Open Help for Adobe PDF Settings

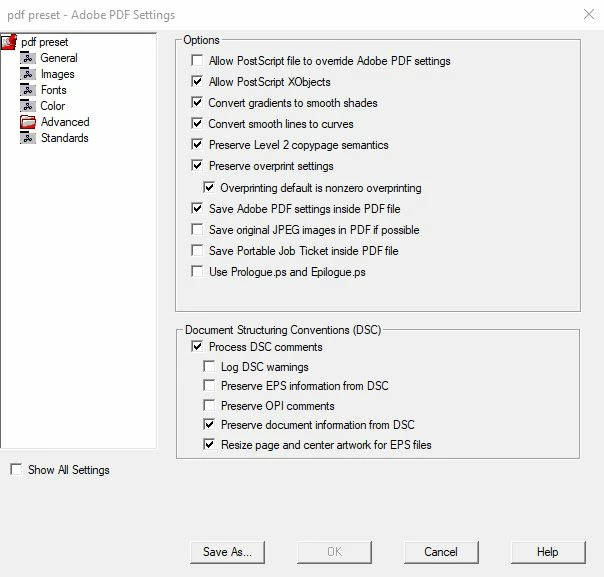[548, 552]
